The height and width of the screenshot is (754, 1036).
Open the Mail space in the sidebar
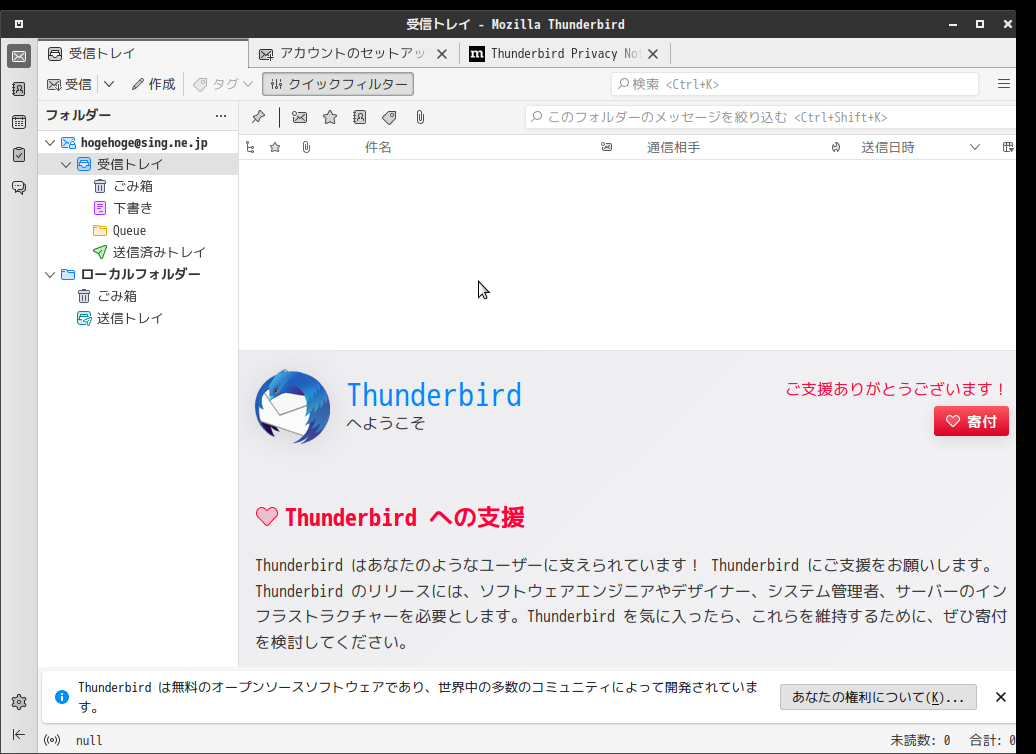[19, 56]
